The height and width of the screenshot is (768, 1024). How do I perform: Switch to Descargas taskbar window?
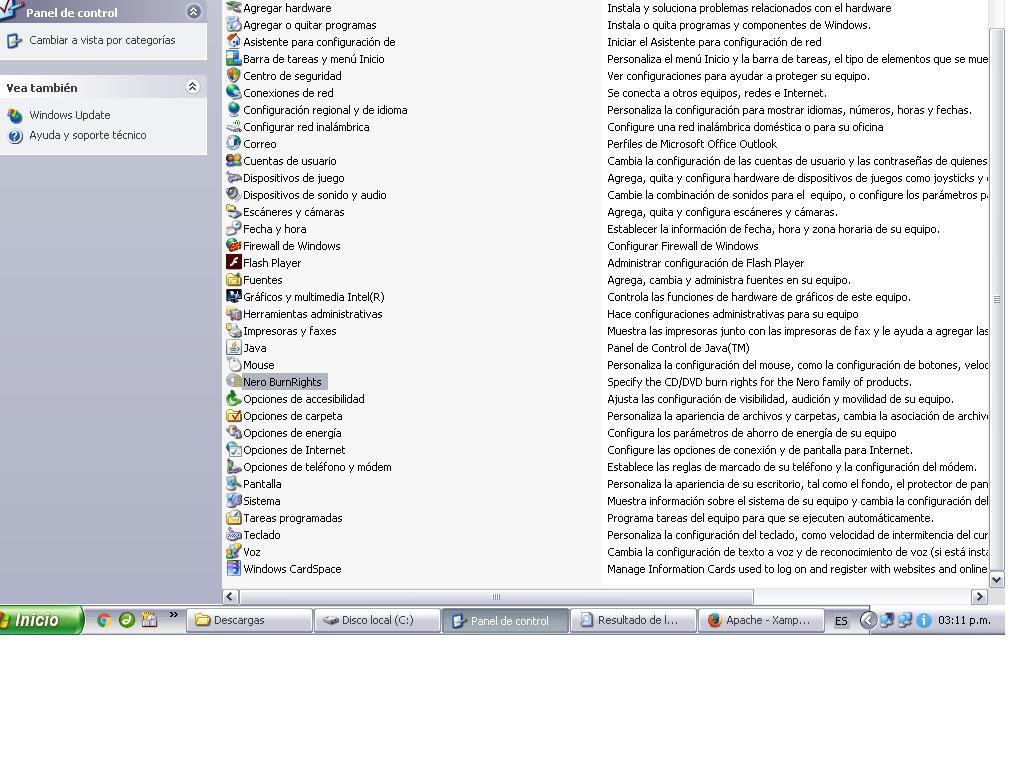tap(249, 620)
